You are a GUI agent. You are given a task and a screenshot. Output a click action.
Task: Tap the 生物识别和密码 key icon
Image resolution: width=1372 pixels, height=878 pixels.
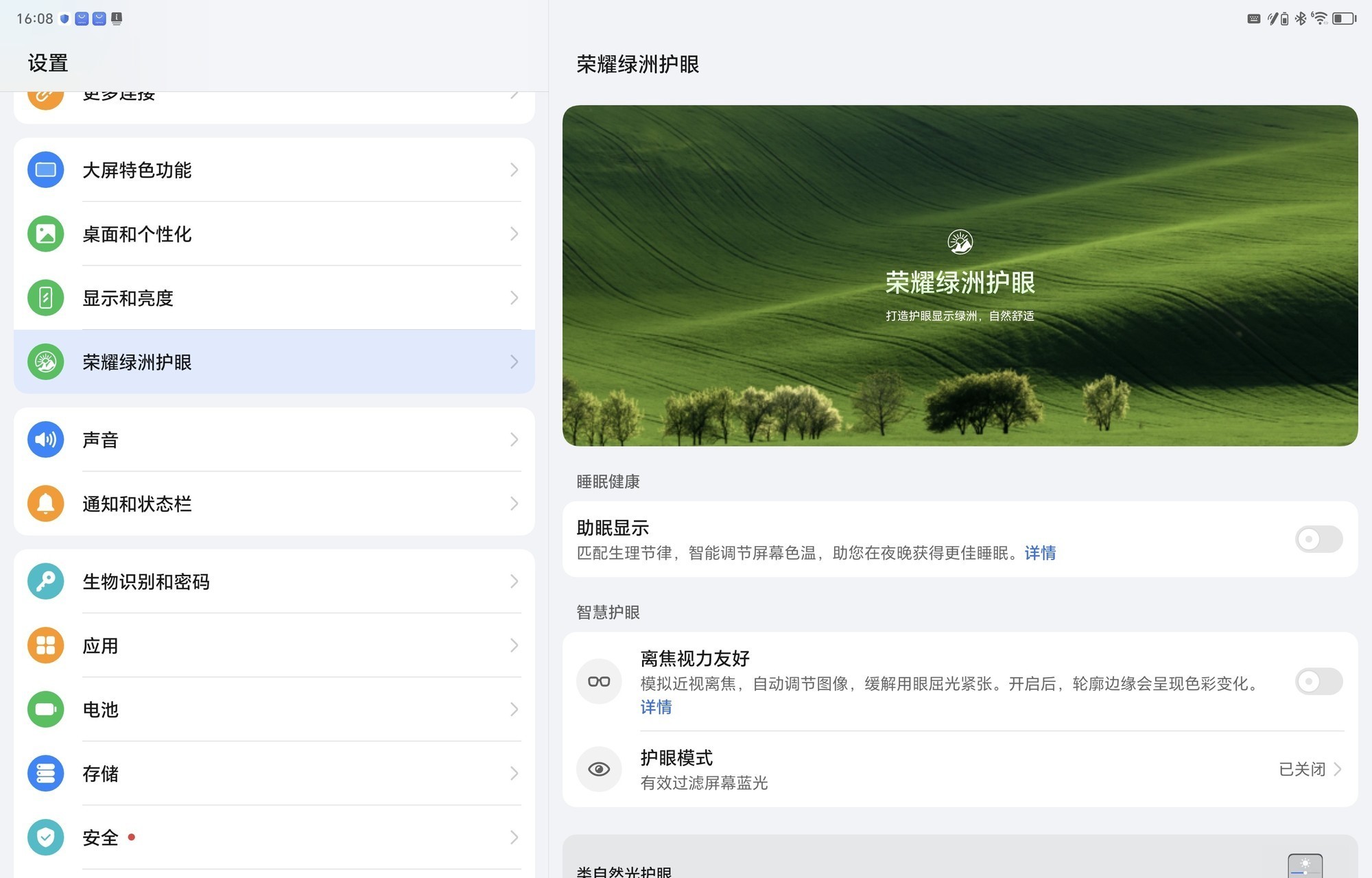pos(45,582)
